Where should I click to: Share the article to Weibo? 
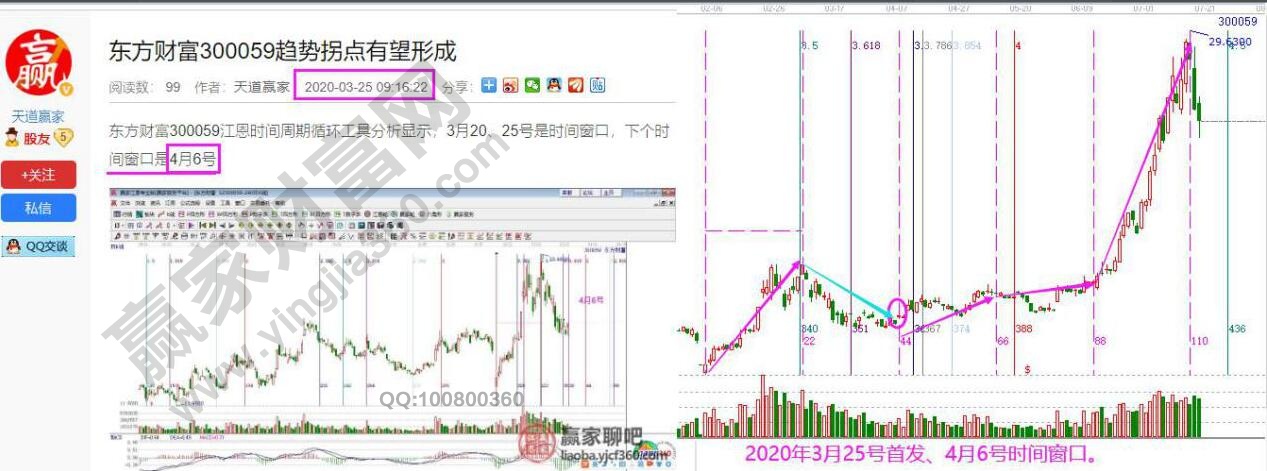pos(510,87)
